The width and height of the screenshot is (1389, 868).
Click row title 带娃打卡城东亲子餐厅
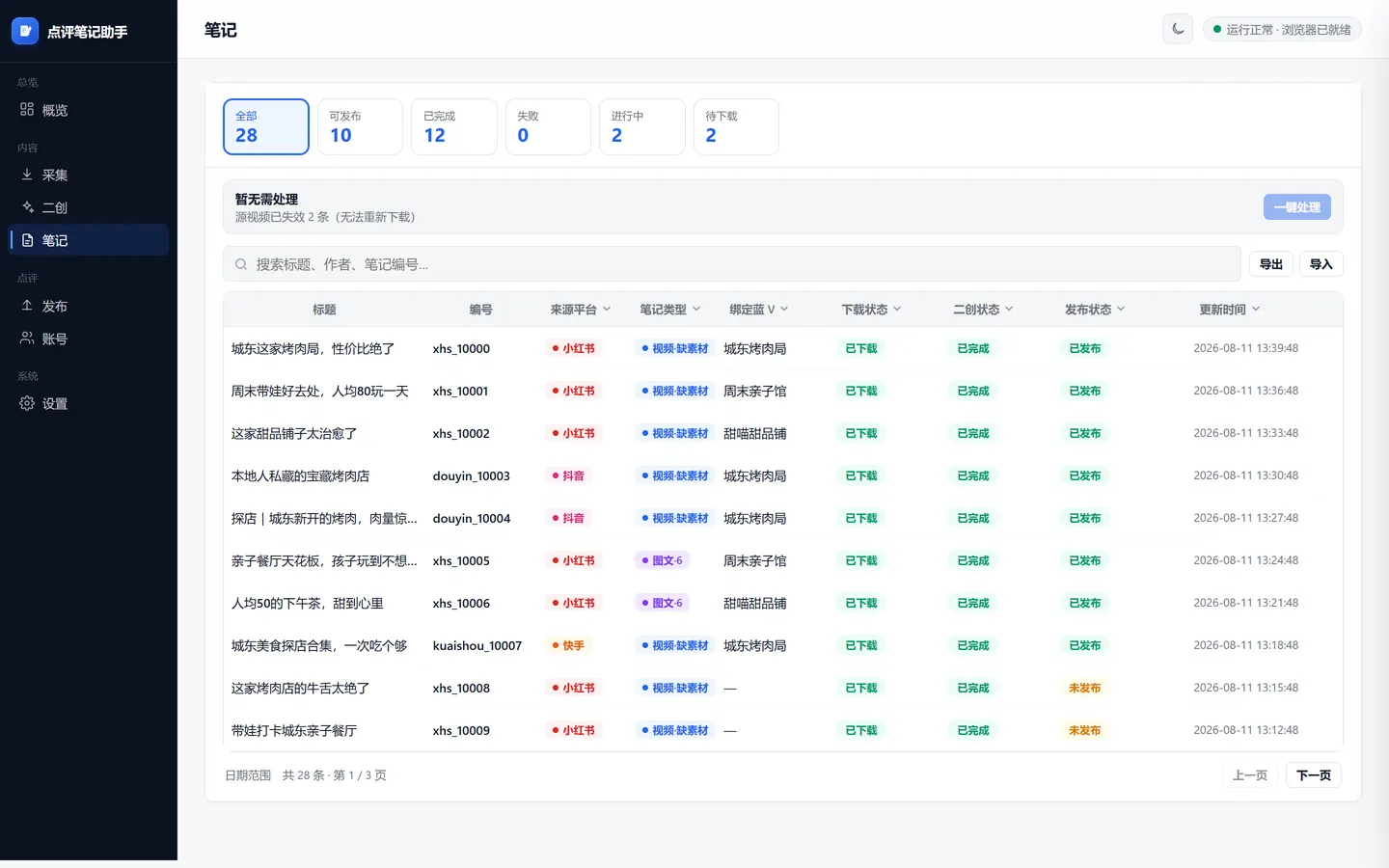pos(294,730)
